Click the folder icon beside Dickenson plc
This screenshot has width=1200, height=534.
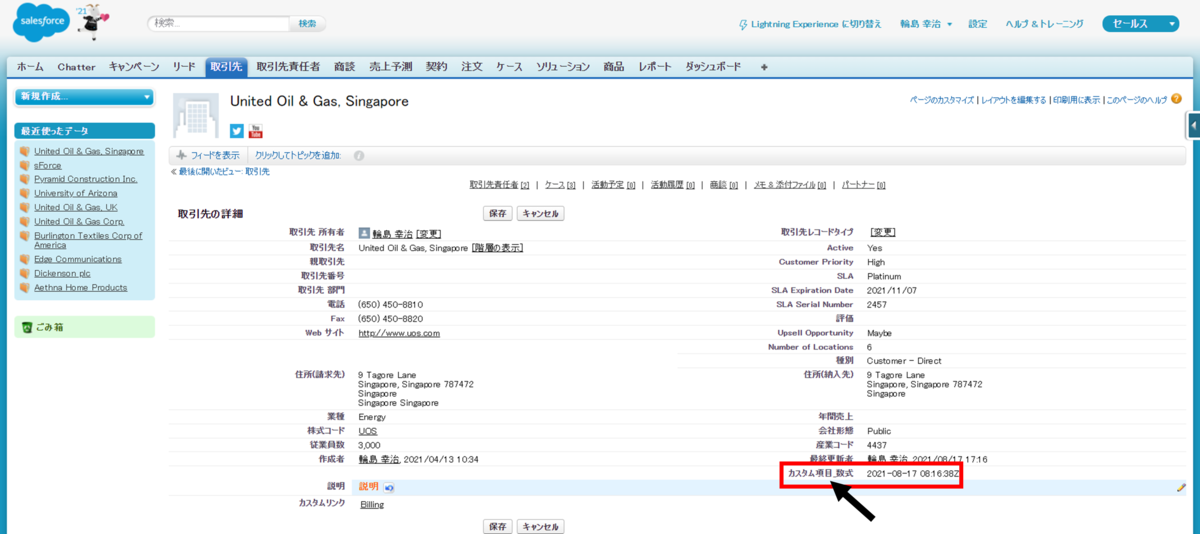[25, 273]
